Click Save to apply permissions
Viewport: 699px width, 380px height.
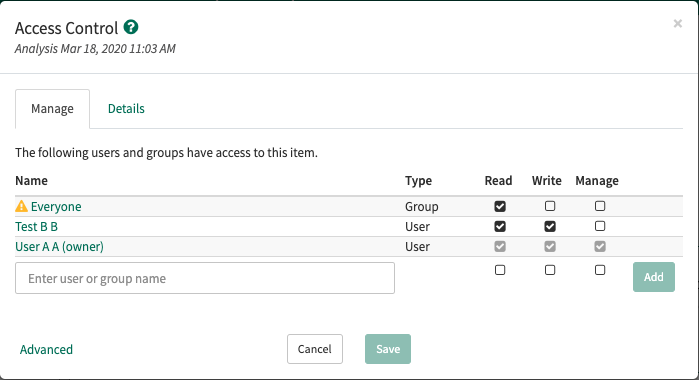pyautogui.click(x=388, y=349)
